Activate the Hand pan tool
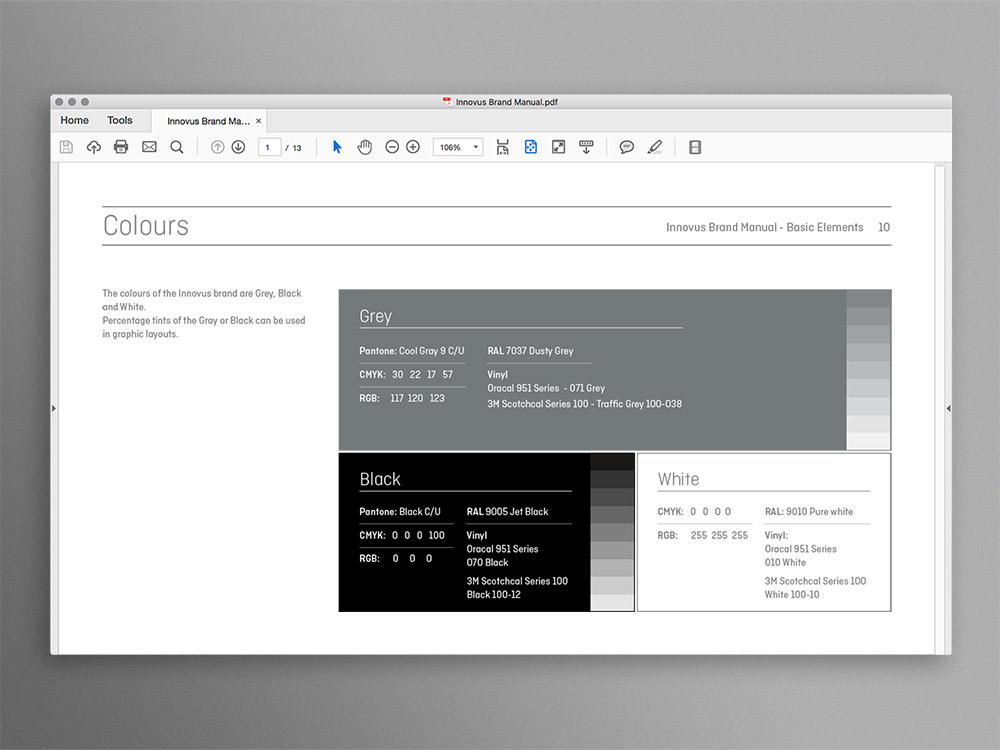 (365, 147)
